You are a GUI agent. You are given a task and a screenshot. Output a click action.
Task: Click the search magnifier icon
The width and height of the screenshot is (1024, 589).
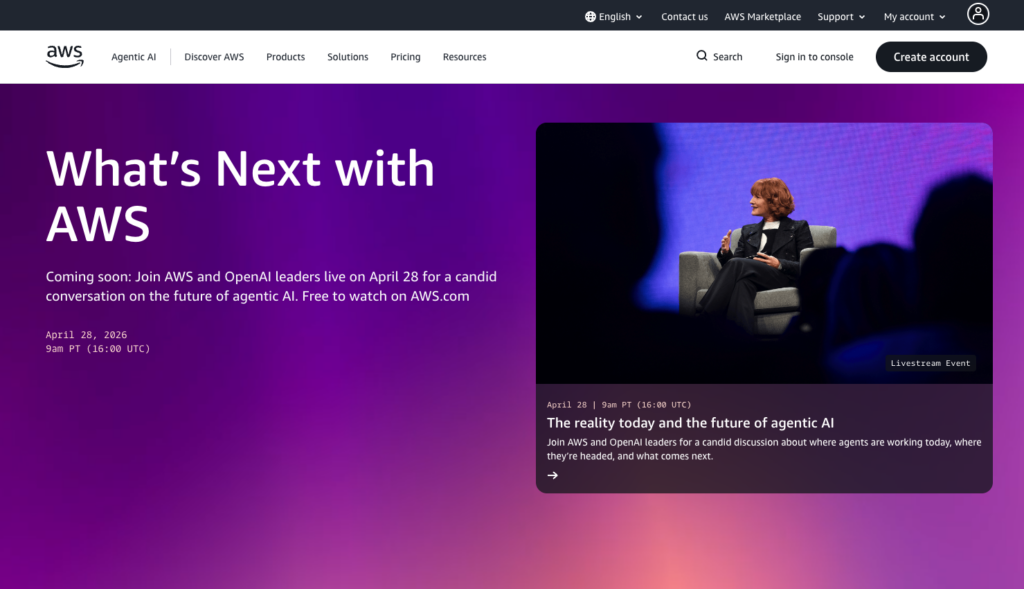click(701, 56)
